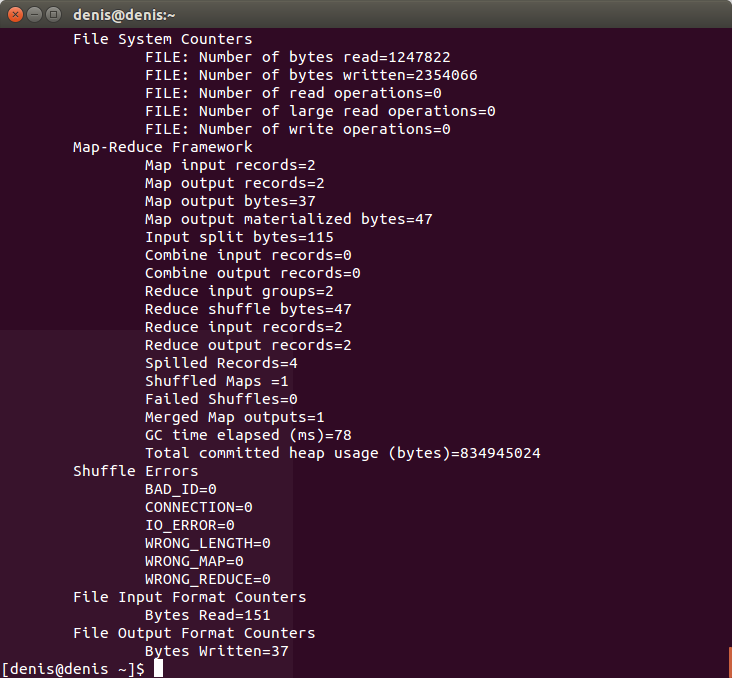
Task: Click the denis@denis:~ window title
Action: (124, 15)
